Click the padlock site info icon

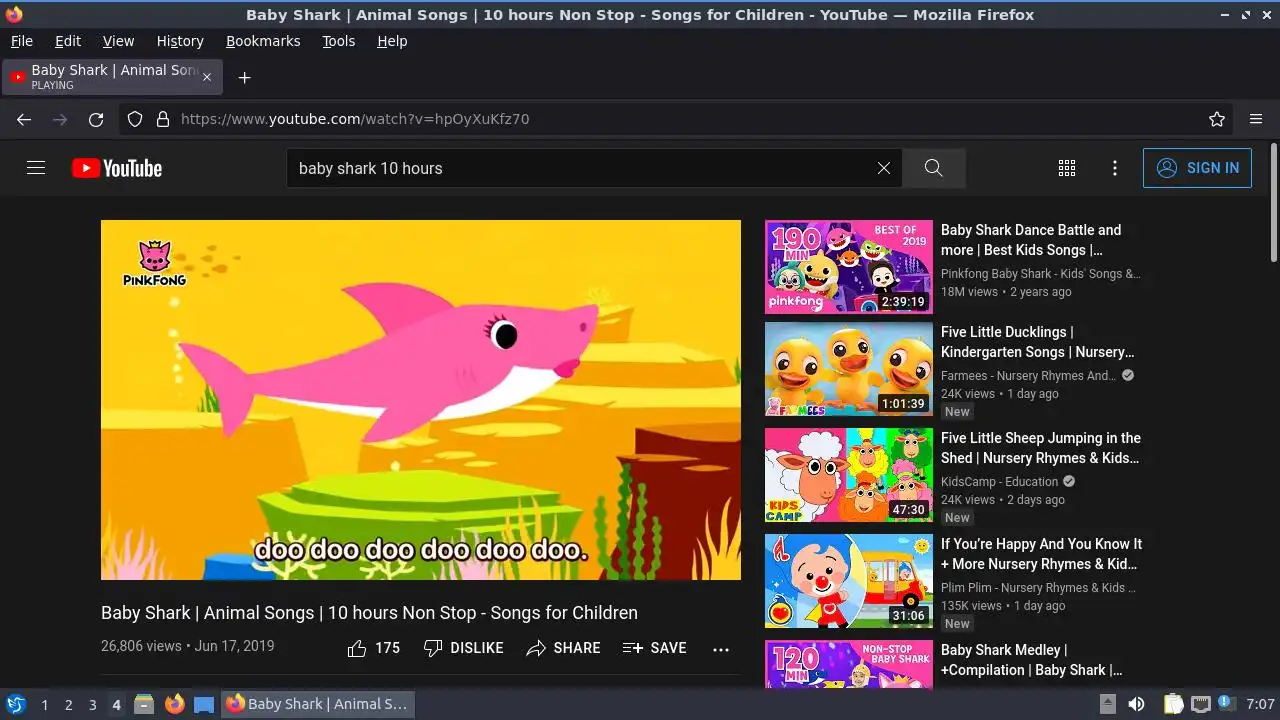tap(163, 119)
